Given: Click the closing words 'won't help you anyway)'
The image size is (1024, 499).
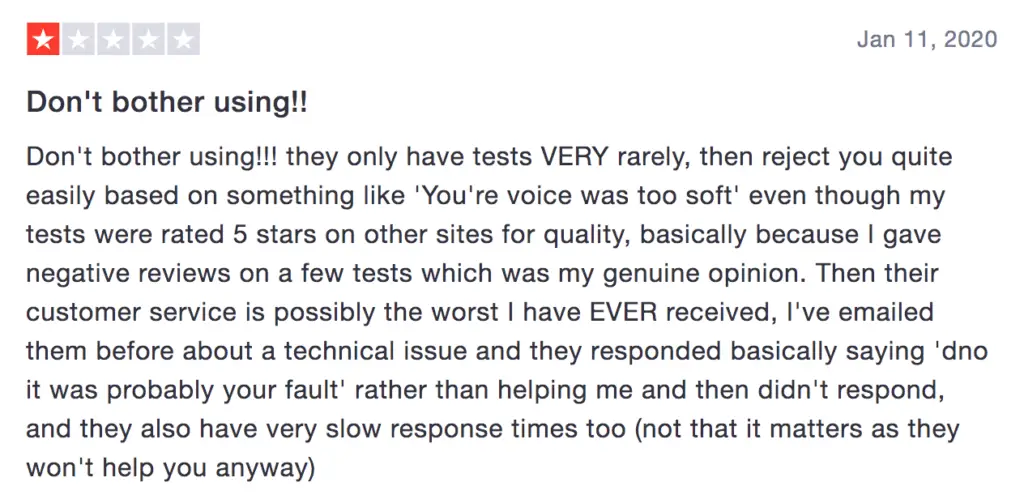Looking at the screenshot, I should tap(171, 470).
